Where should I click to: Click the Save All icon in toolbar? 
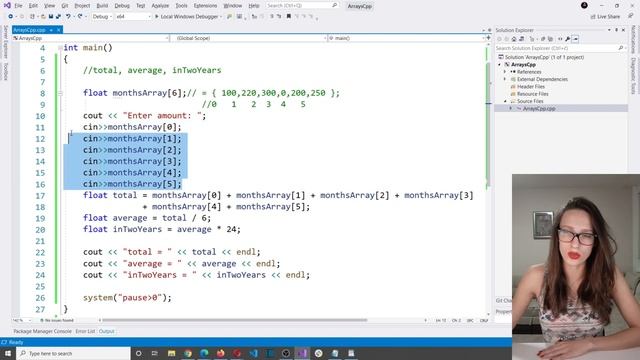pyautogui.click(x=58, y=17)
